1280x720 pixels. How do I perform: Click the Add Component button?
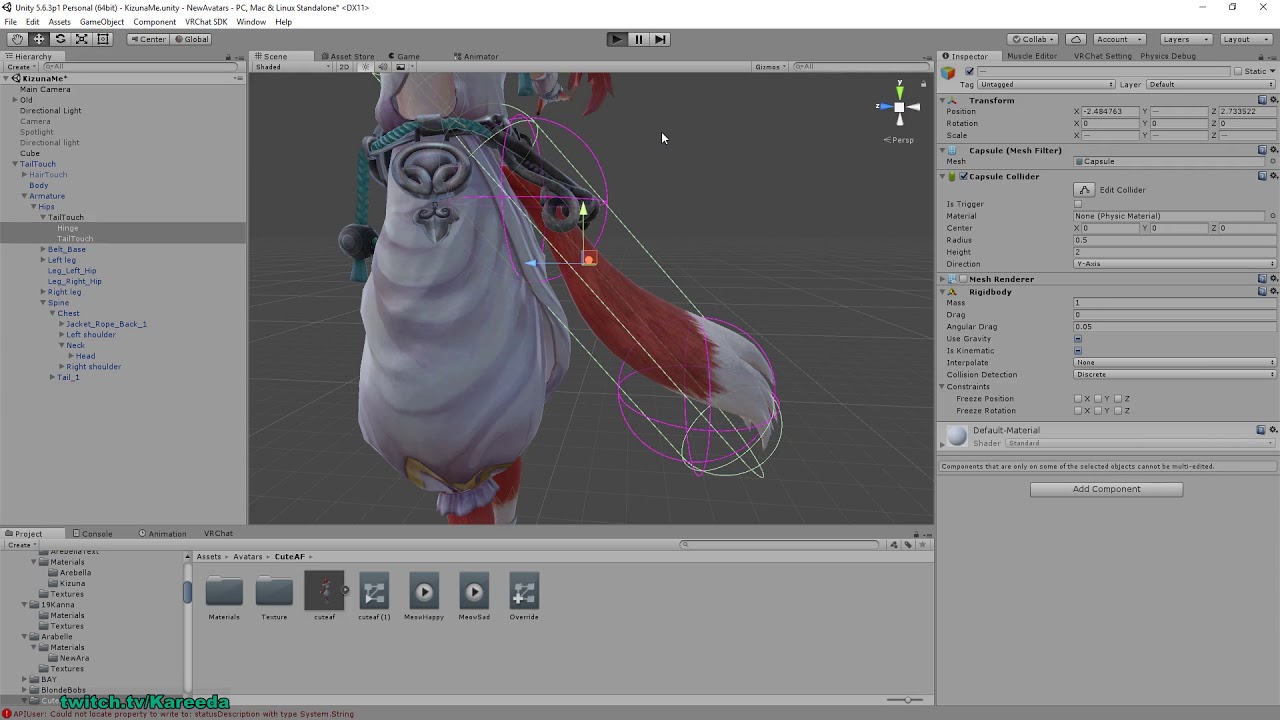pyautogui.click(x=1106, y=489)
